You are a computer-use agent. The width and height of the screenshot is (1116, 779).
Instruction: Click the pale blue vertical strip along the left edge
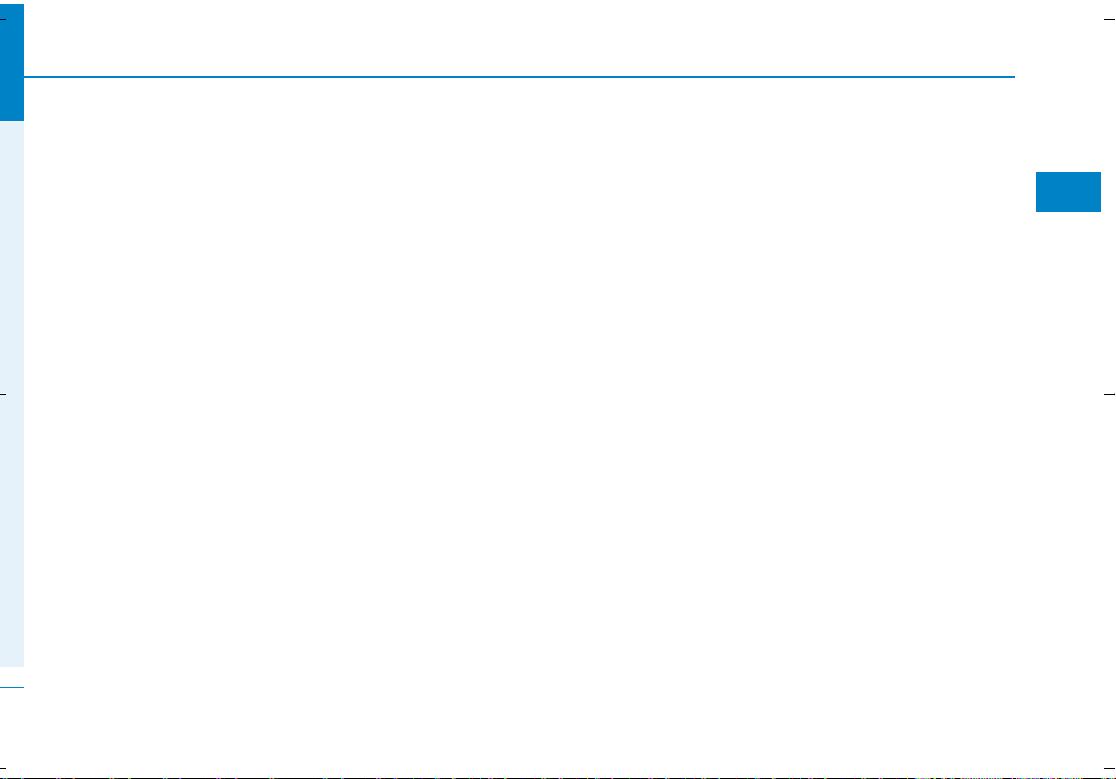point(12,393)
